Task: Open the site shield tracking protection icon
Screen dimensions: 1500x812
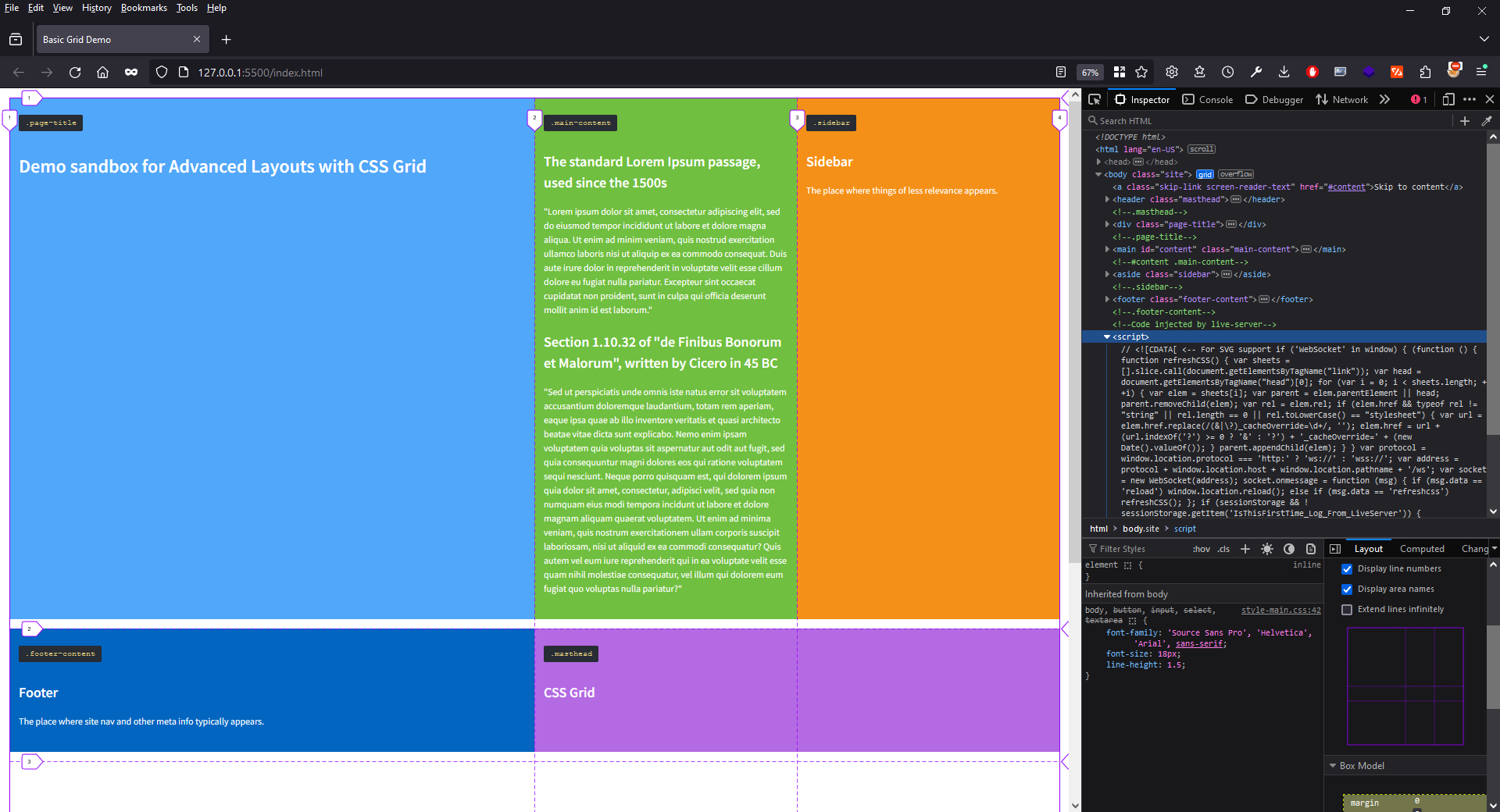Action: pyautogui.click(x=162, y=72)
